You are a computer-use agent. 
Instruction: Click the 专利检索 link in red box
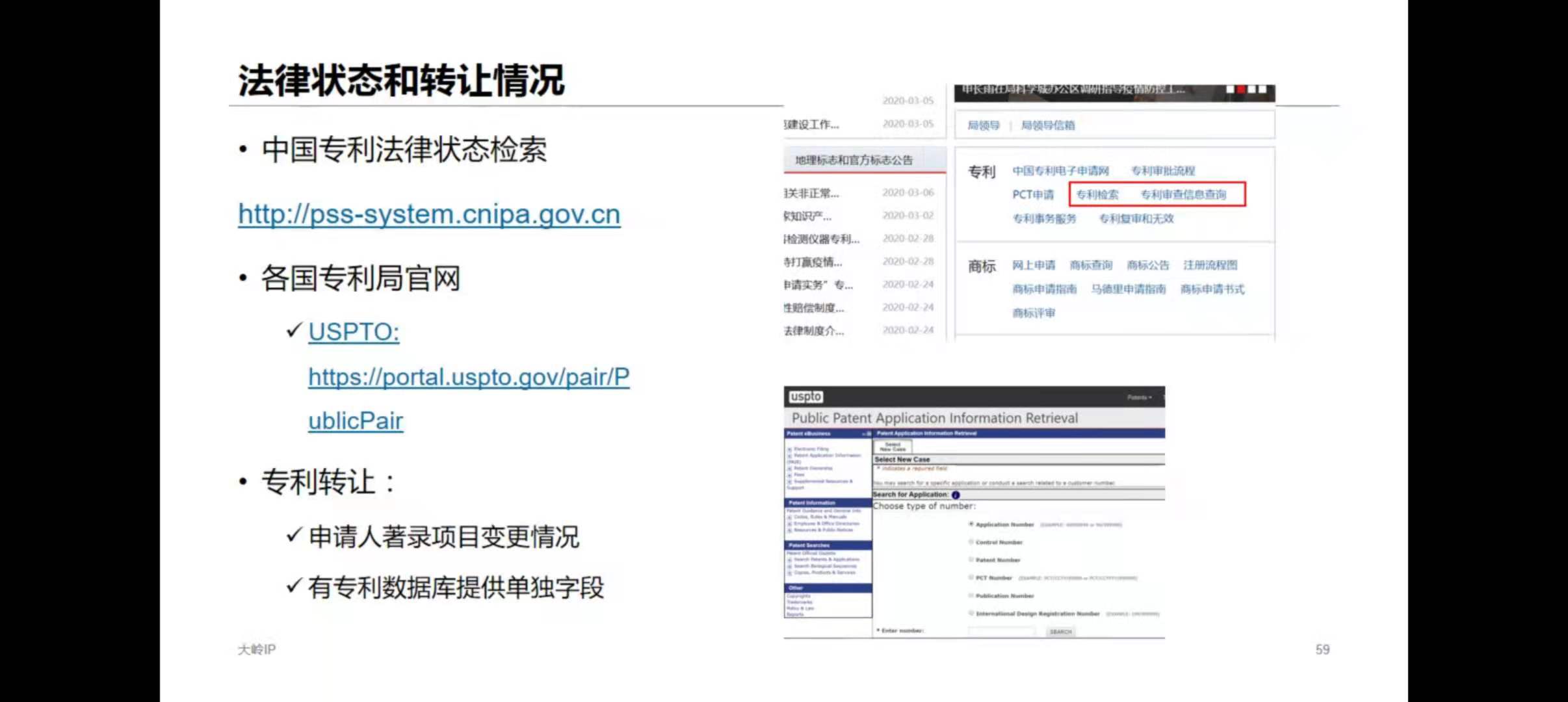click(1097, 194)
